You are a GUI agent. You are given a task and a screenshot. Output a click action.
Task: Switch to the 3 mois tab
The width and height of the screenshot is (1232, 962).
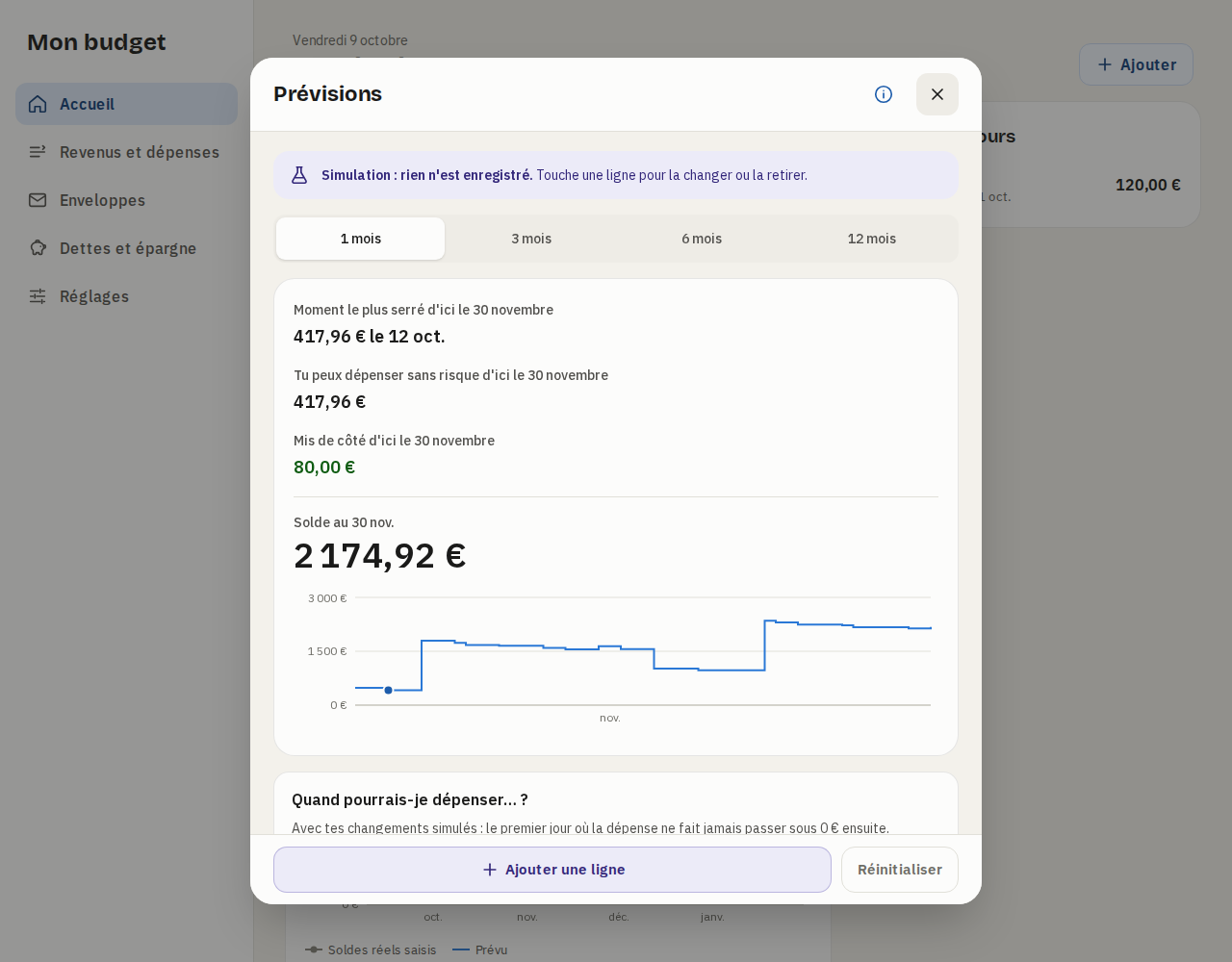(x=531, y=239)
